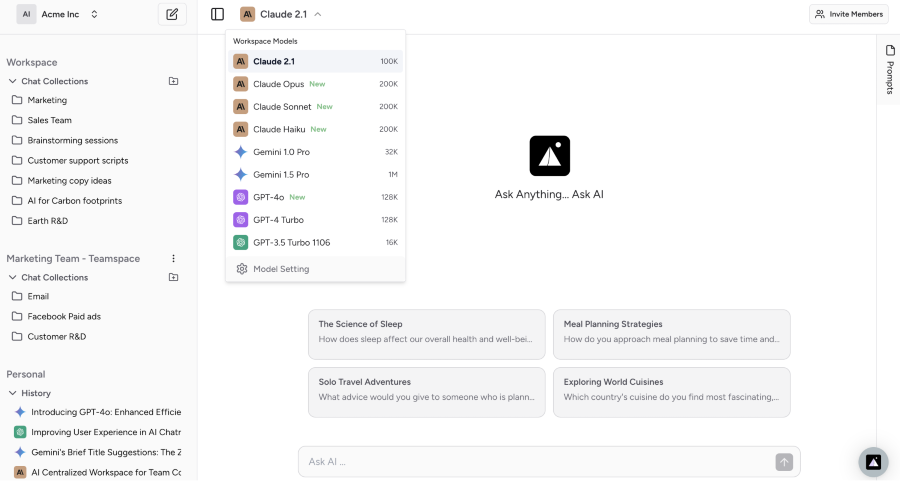Click the GPT-3.5 Turbo green icon
Image resolution: width=900 pixels, height=487 pixels.
click(x=240, y=242)
